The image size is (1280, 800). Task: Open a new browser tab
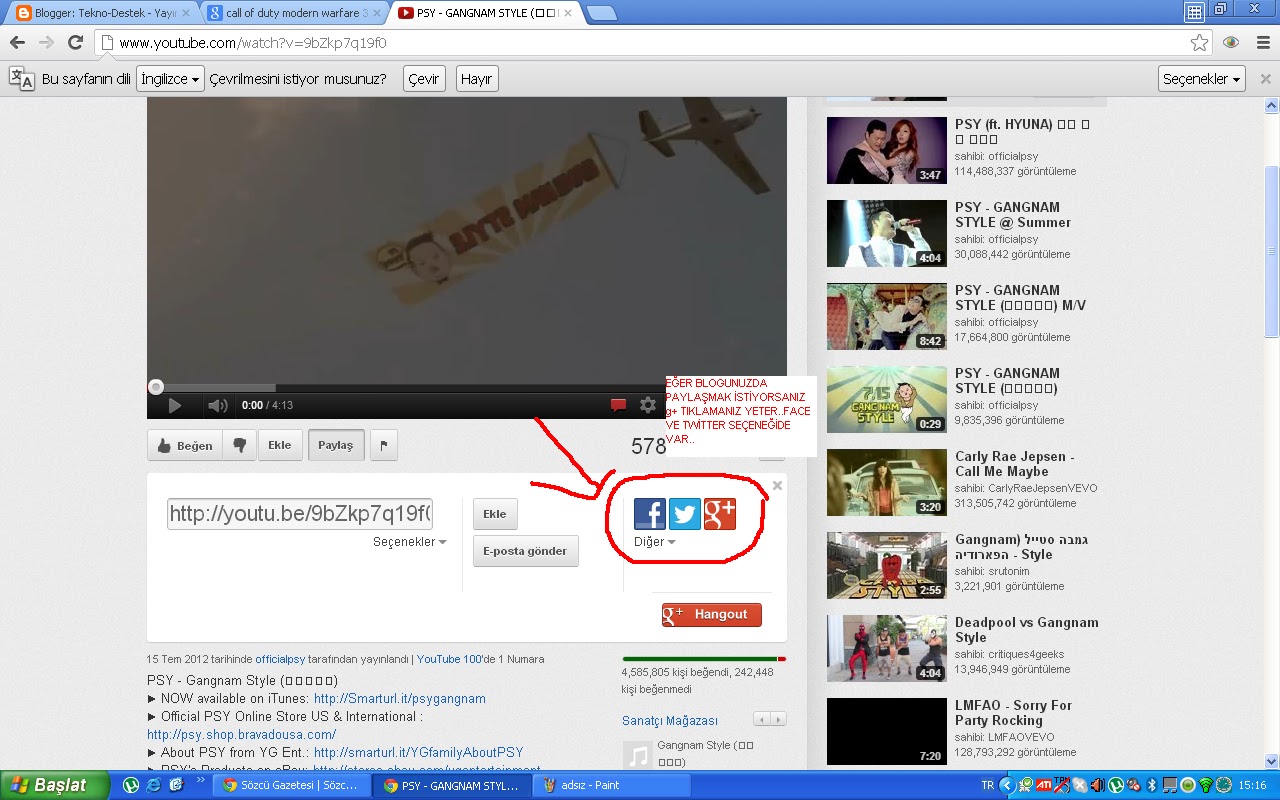(x=601, y=13)
